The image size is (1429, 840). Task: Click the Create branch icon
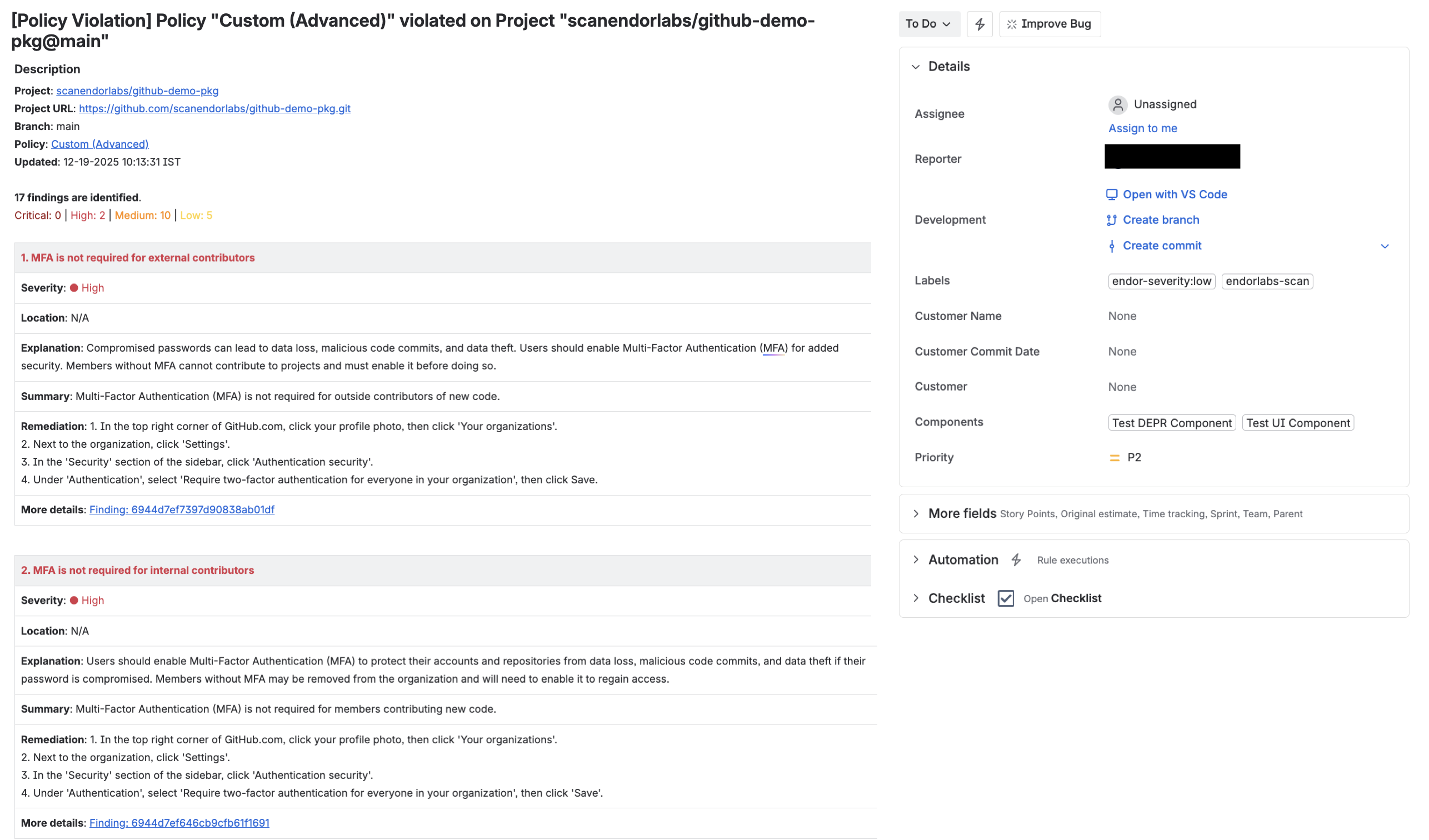[1111, 220]
